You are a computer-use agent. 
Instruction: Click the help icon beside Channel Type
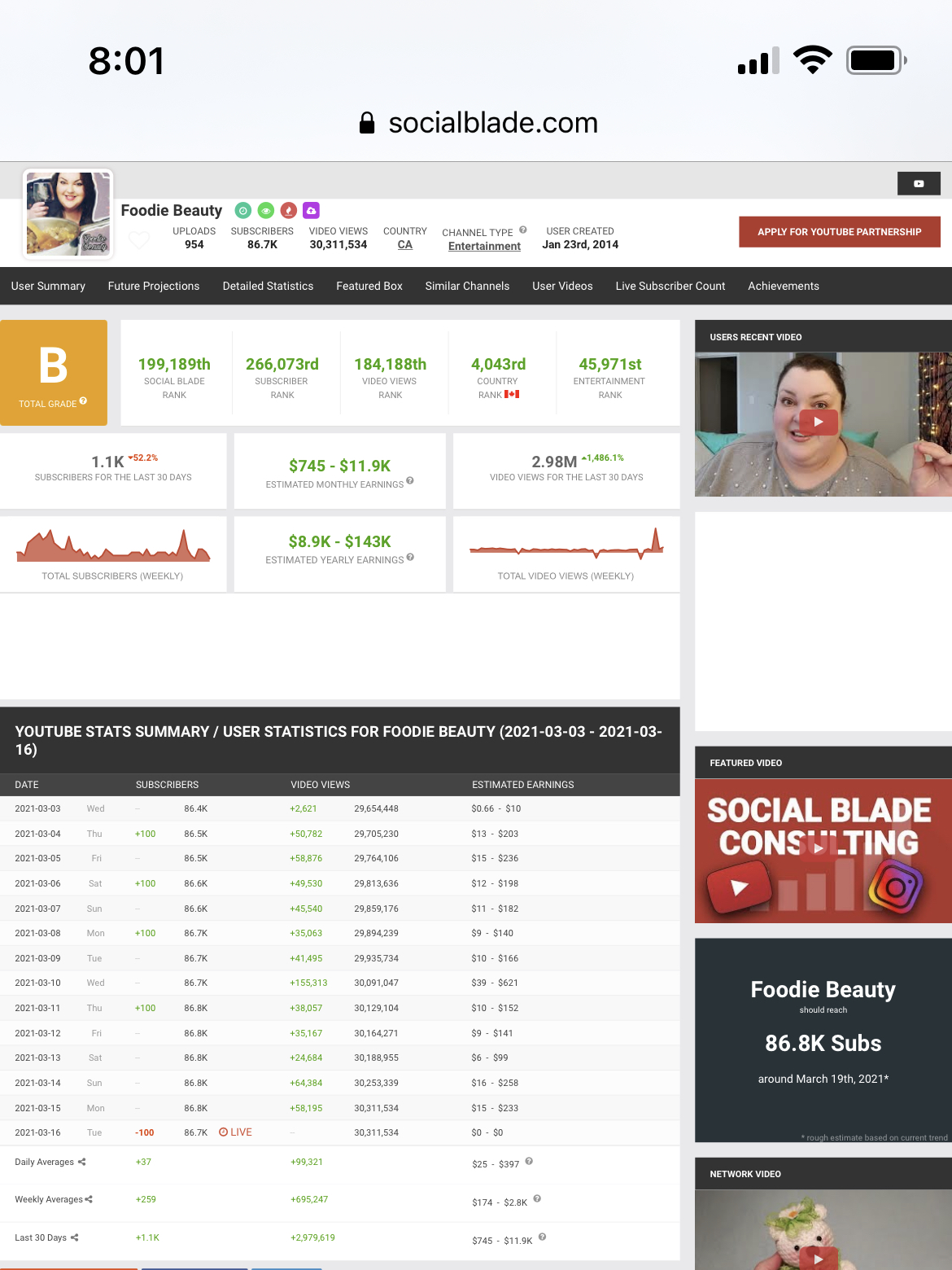(523, 230)
